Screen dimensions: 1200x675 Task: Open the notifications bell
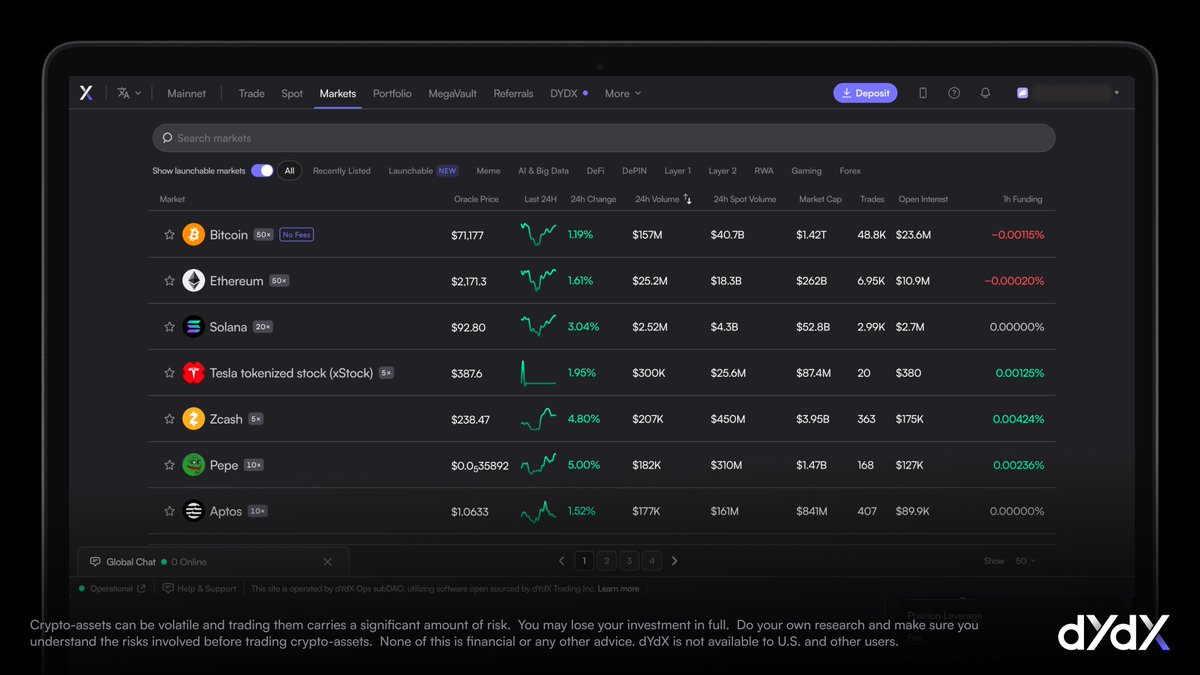point(985,93)
